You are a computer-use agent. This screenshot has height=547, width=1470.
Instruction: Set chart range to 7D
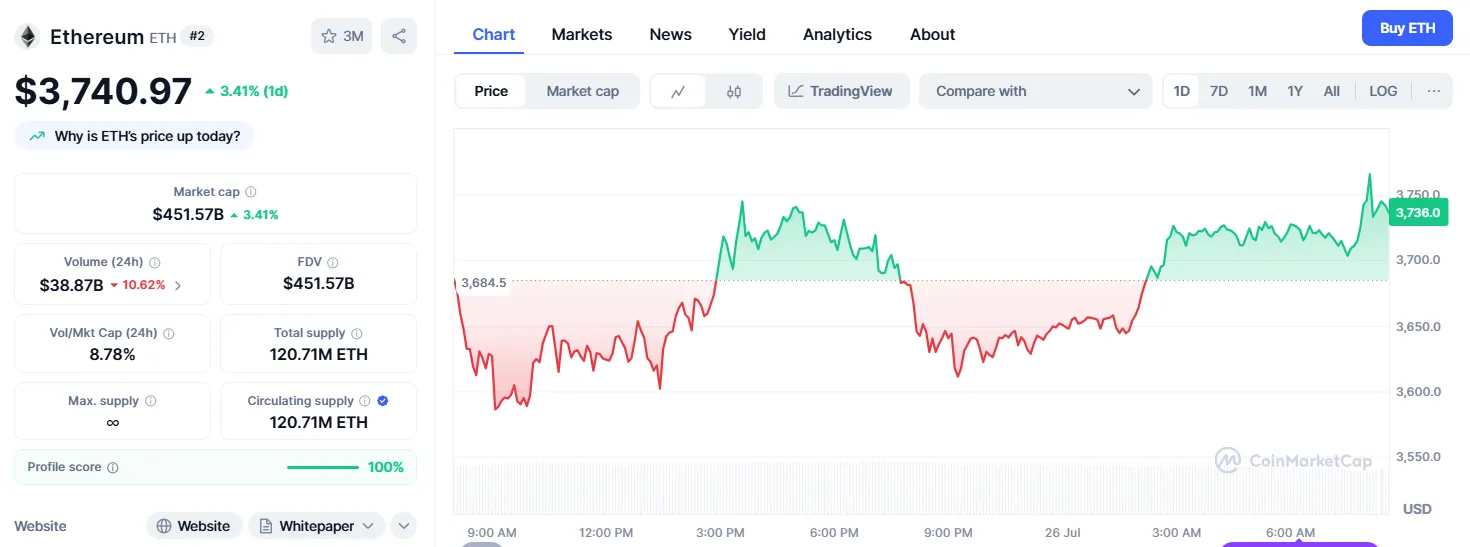[x=1218, y=91]
